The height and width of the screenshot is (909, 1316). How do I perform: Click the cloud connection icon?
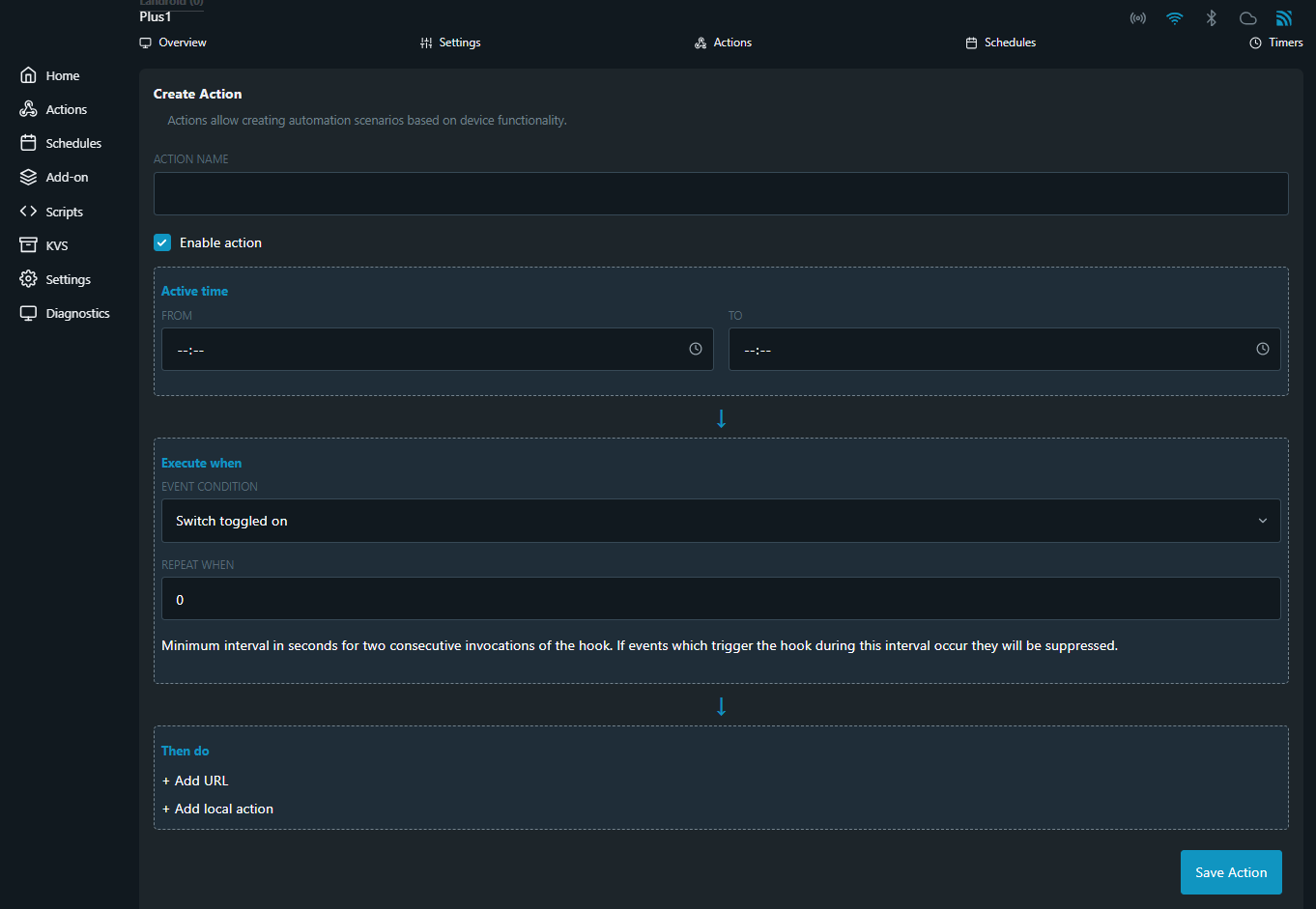tap(1247, 18)
